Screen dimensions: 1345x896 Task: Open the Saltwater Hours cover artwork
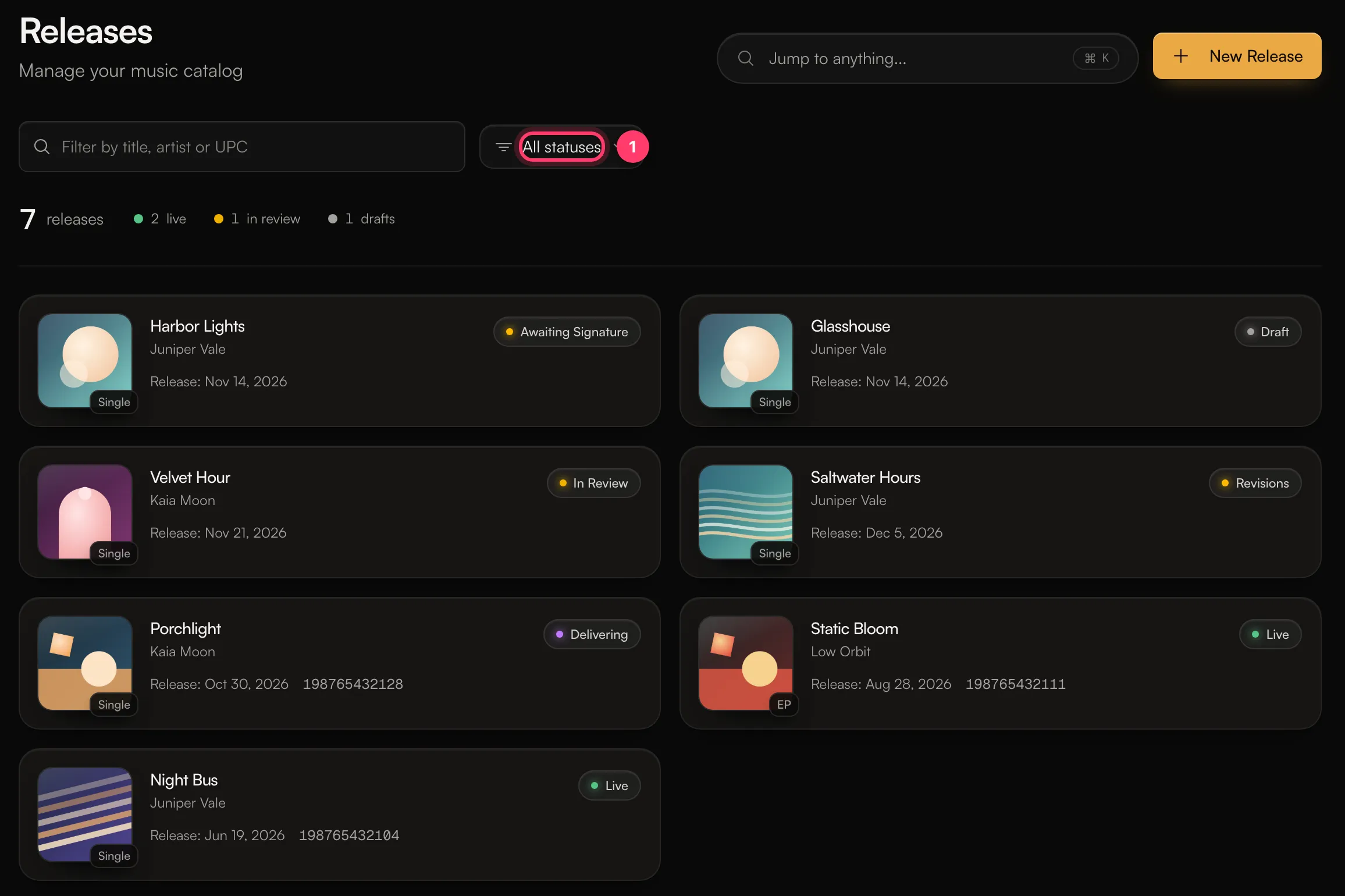coord(746,512)
